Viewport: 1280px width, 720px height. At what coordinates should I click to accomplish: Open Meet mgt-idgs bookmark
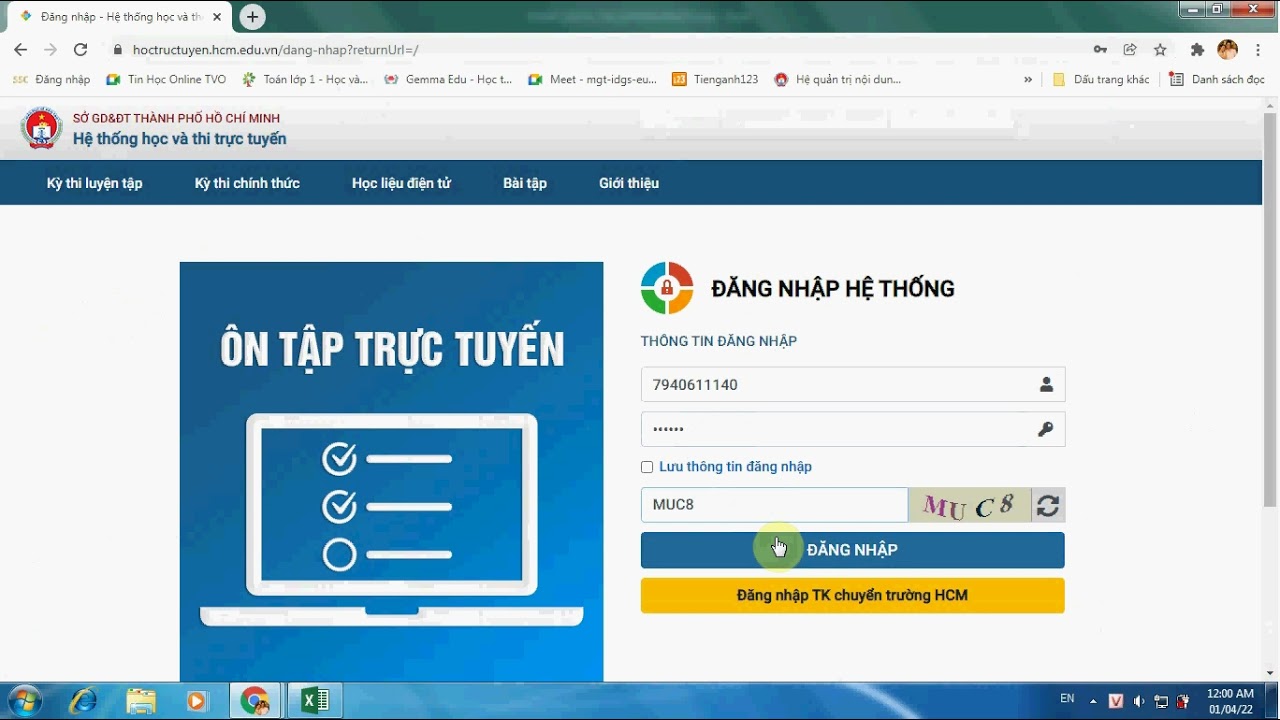pyautogui.click(x=593, y=79)
